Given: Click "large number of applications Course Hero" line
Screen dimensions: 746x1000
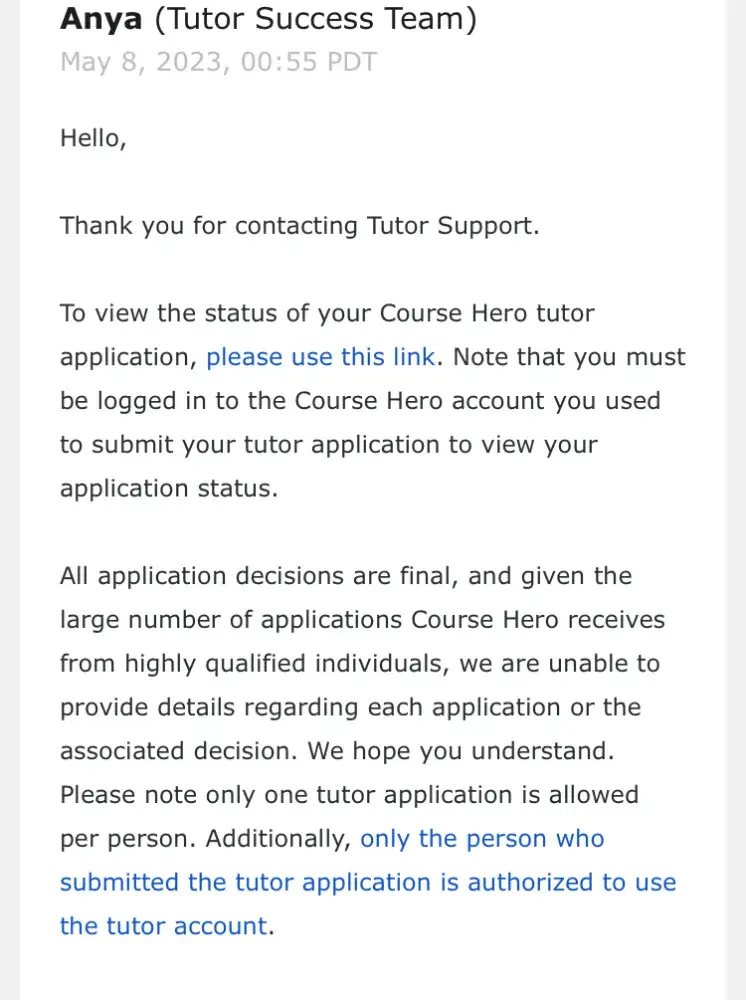Looking at the screenshot, I should (362, 620).
